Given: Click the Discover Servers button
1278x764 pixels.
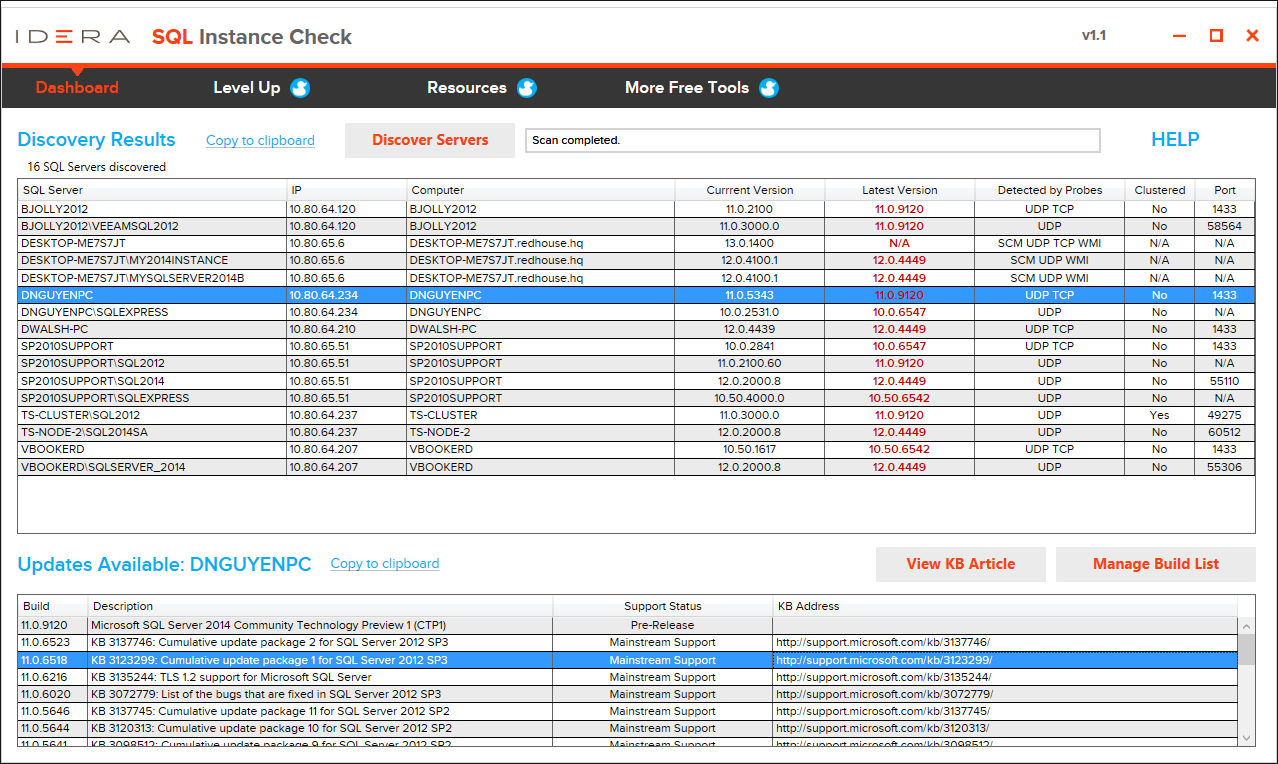Looking at the screenshot, I should [429, 140].
